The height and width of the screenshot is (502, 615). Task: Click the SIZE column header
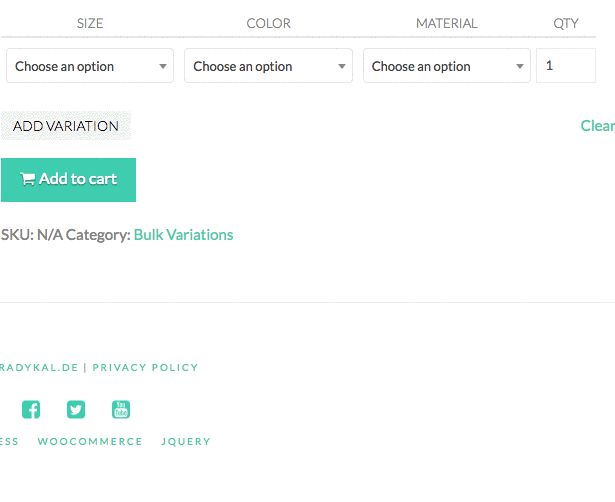pos(90,23)
